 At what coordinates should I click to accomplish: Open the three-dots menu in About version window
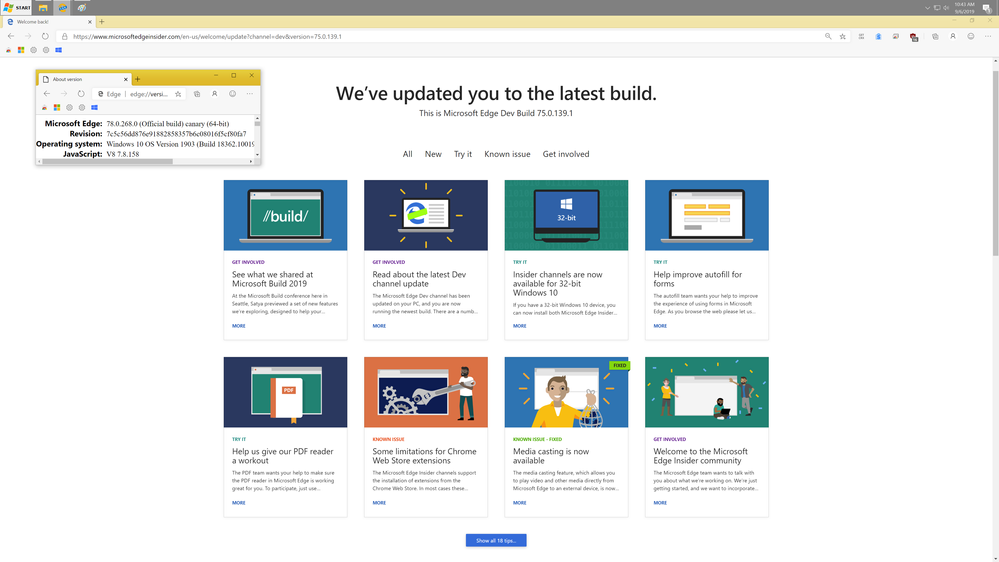pyautogui.click(x=250, y=94)
